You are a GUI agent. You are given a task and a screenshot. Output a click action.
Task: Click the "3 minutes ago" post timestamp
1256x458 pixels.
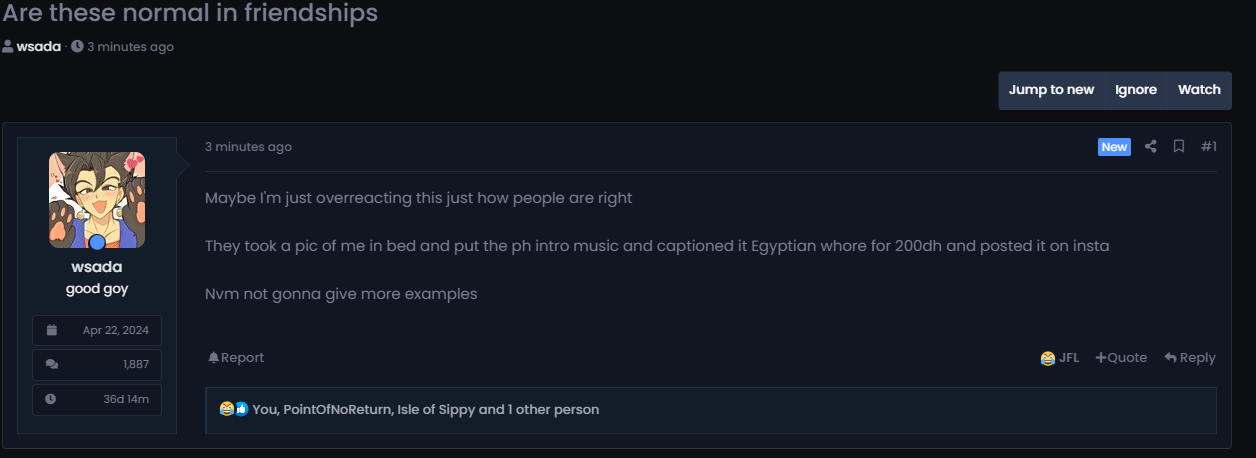tap(248, 147)
